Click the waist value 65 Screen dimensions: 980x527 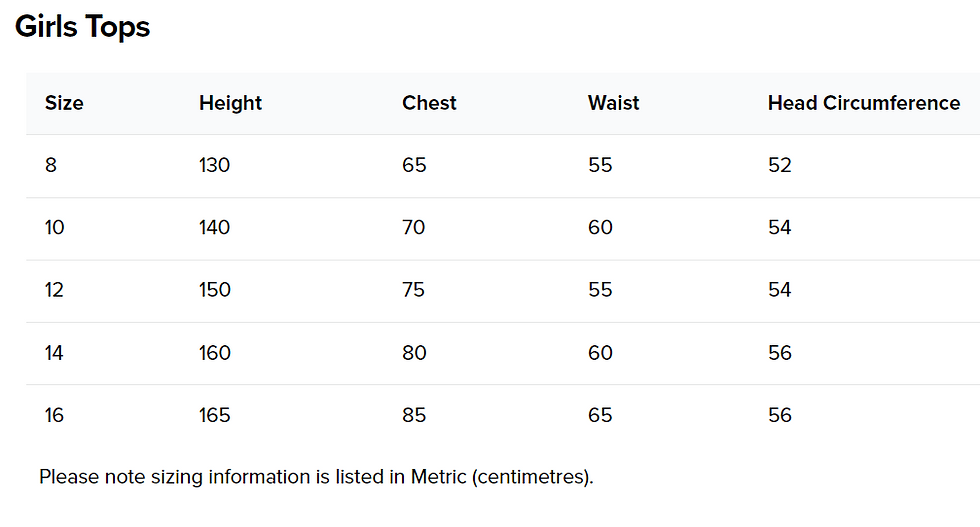[x=600, y=415]
